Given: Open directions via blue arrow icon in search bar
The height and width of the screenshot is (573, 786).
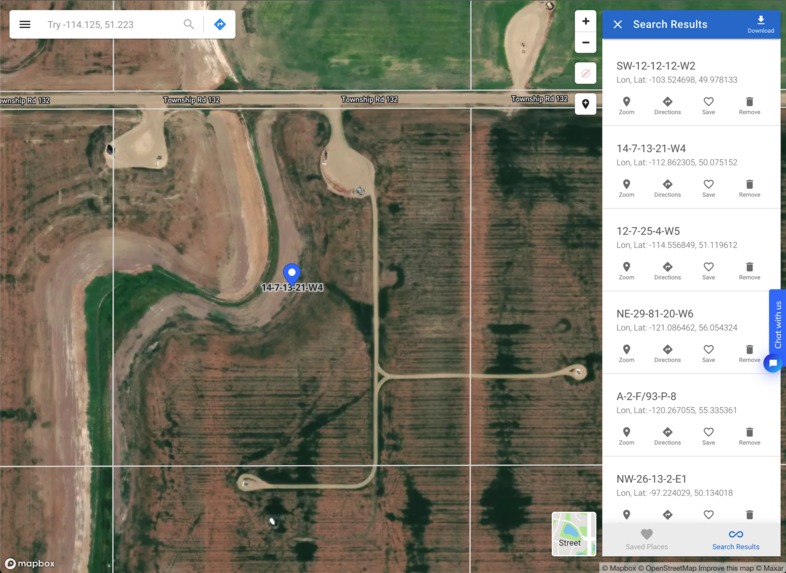Looking at the screenshot, I should [x=220, y=24].
